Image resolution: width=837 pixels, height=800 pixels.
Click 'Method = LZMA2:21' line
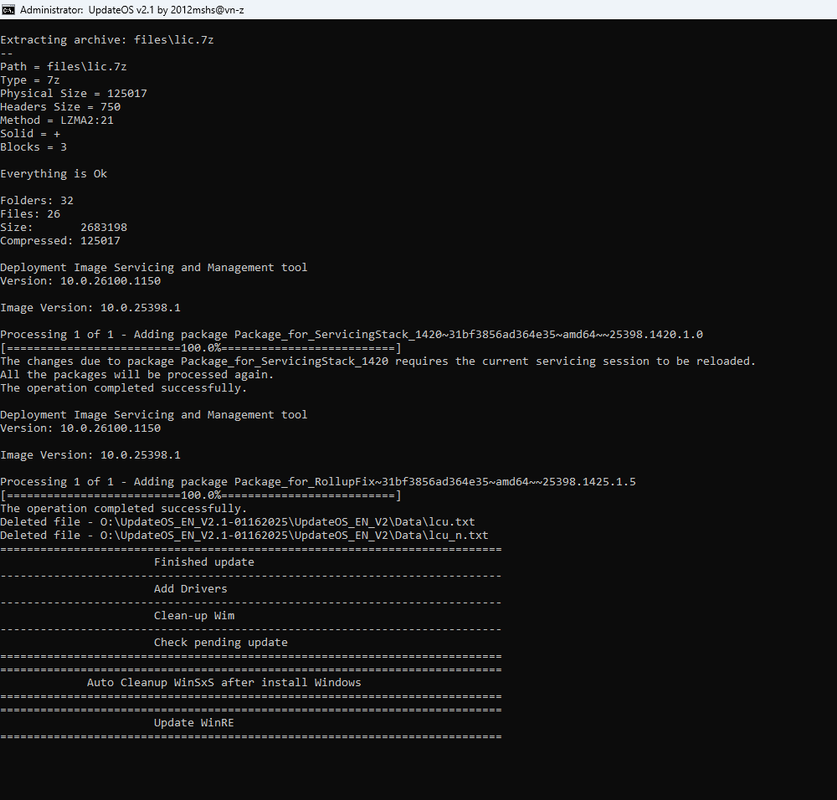coord(57,120)
